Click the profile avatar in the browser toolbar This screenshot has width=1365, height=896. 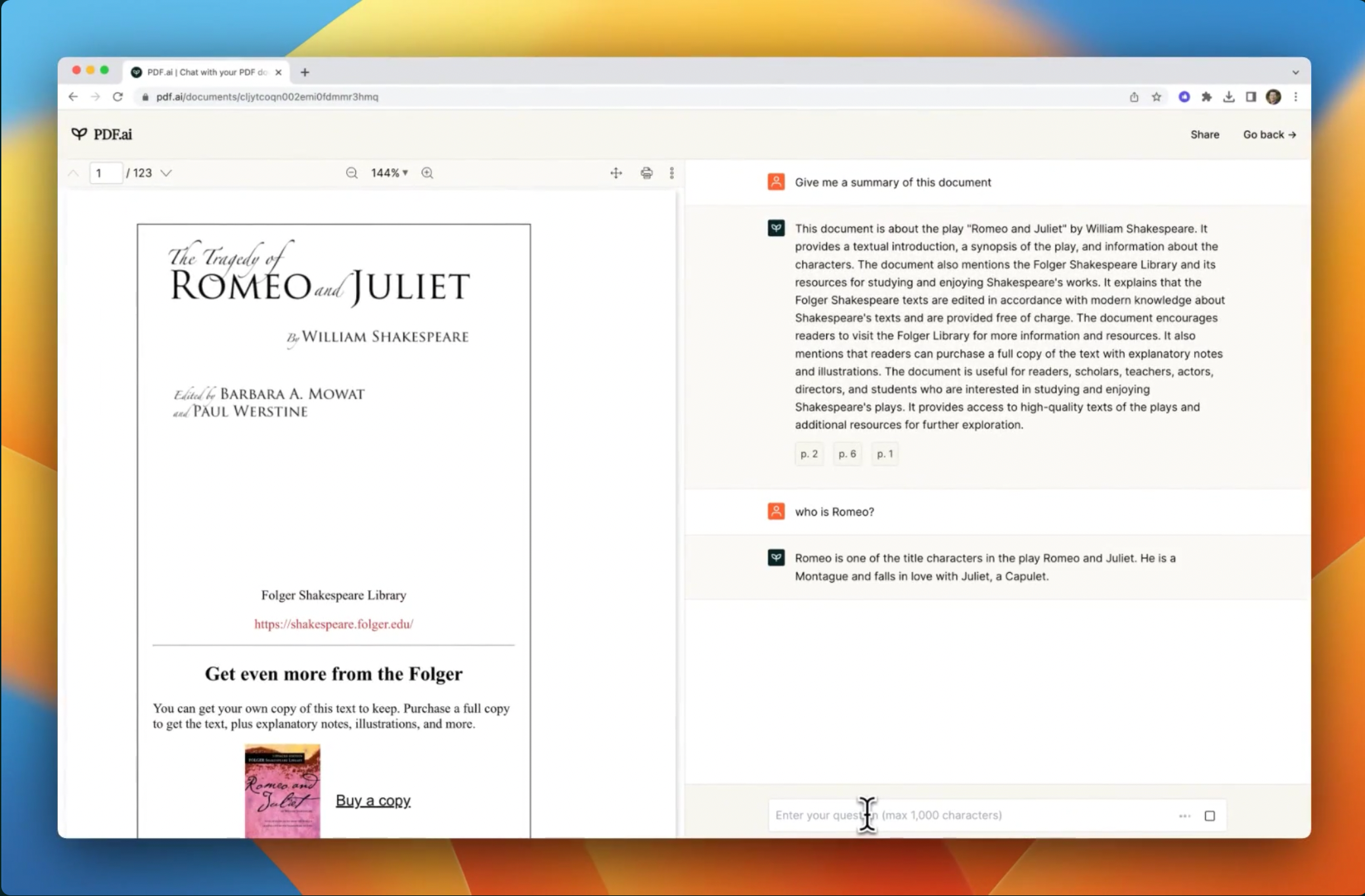click(1273, 97)
